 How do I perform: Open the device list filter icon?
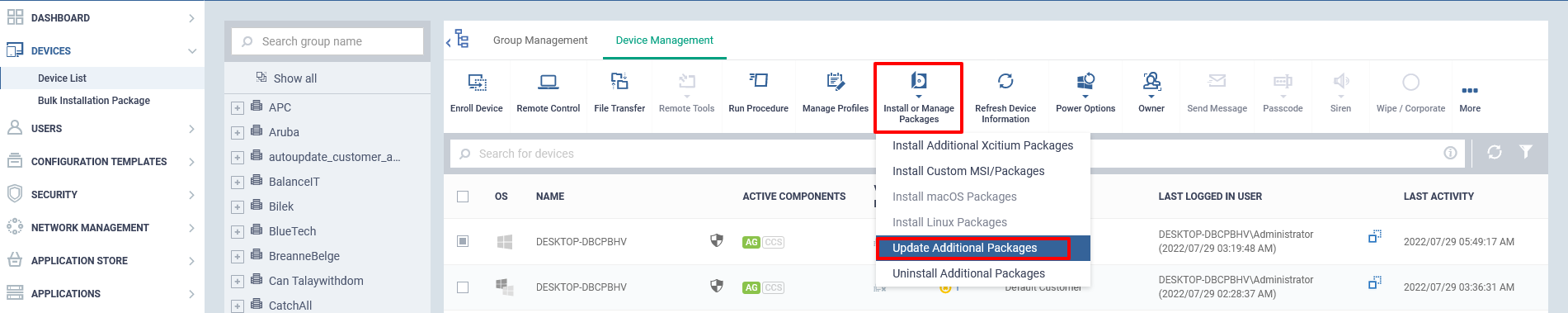[x=1526, y=152]
